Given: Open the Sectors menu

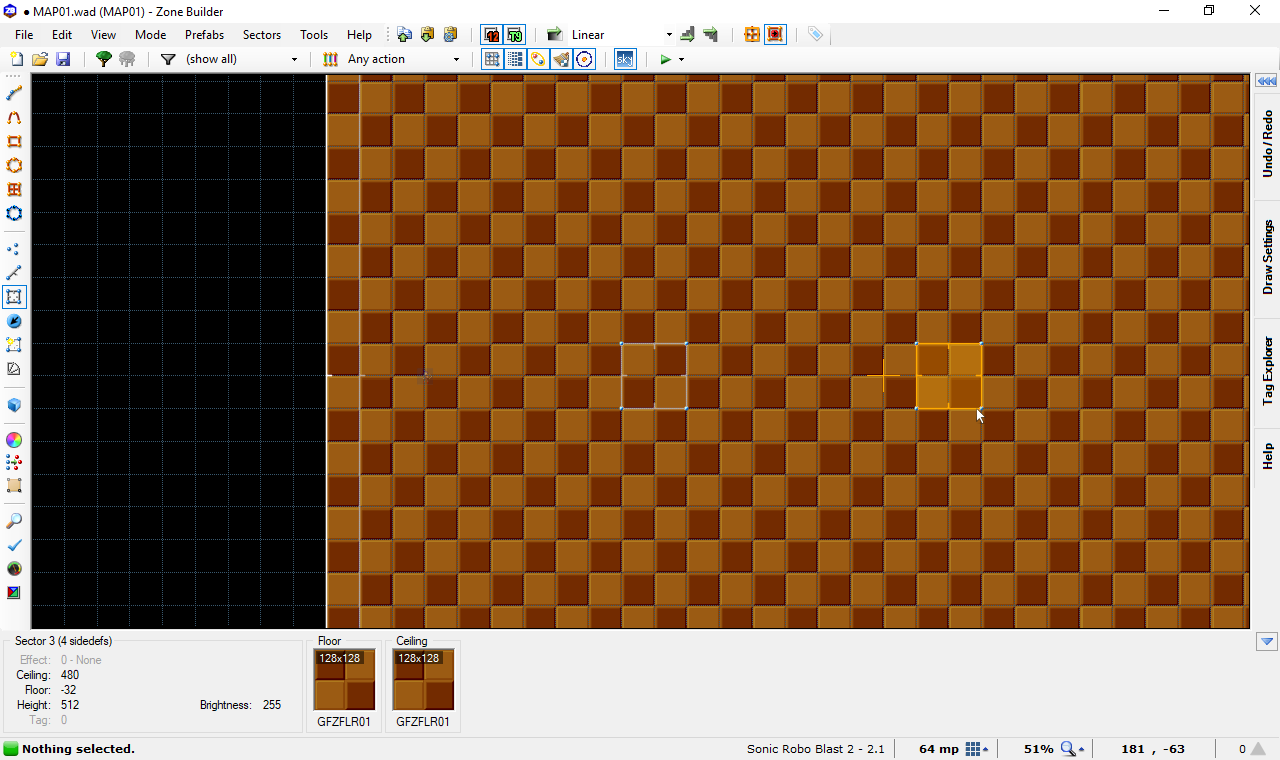Looking at the screenshot, I should 261,35.
